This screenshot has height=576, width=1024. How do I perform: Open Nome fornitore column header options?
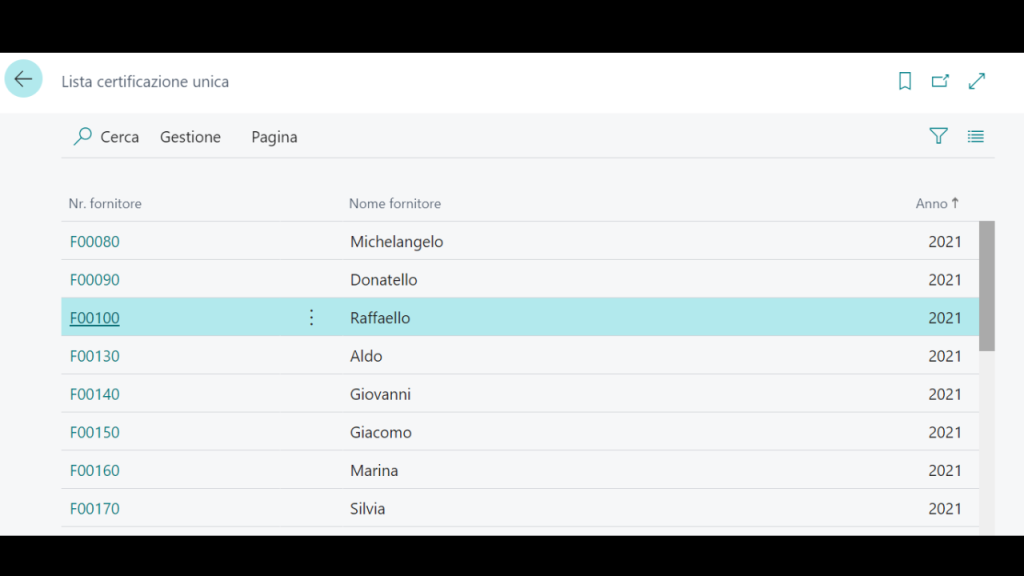click(395, 203)
